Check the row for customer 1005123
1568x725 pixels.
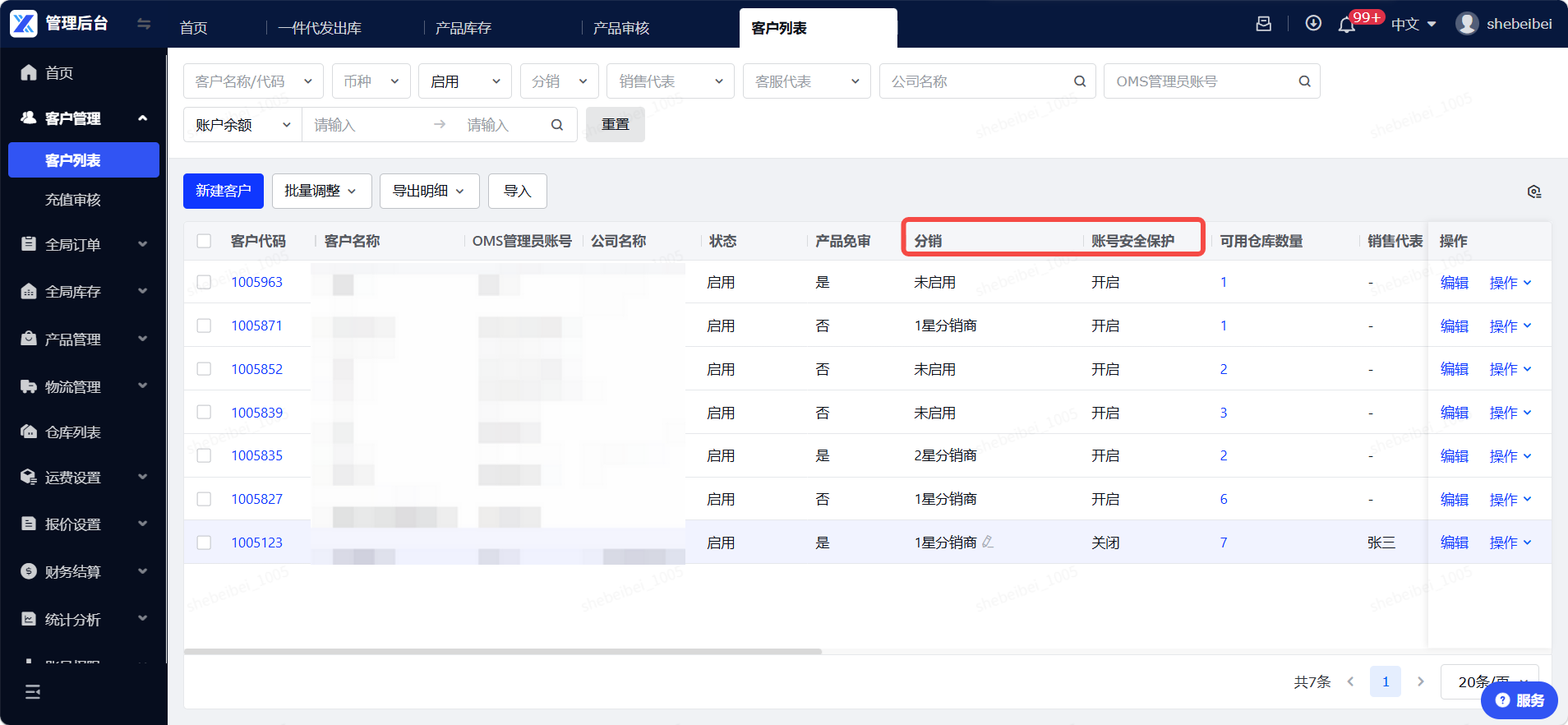pyautogui.click(x=204, y=543)
